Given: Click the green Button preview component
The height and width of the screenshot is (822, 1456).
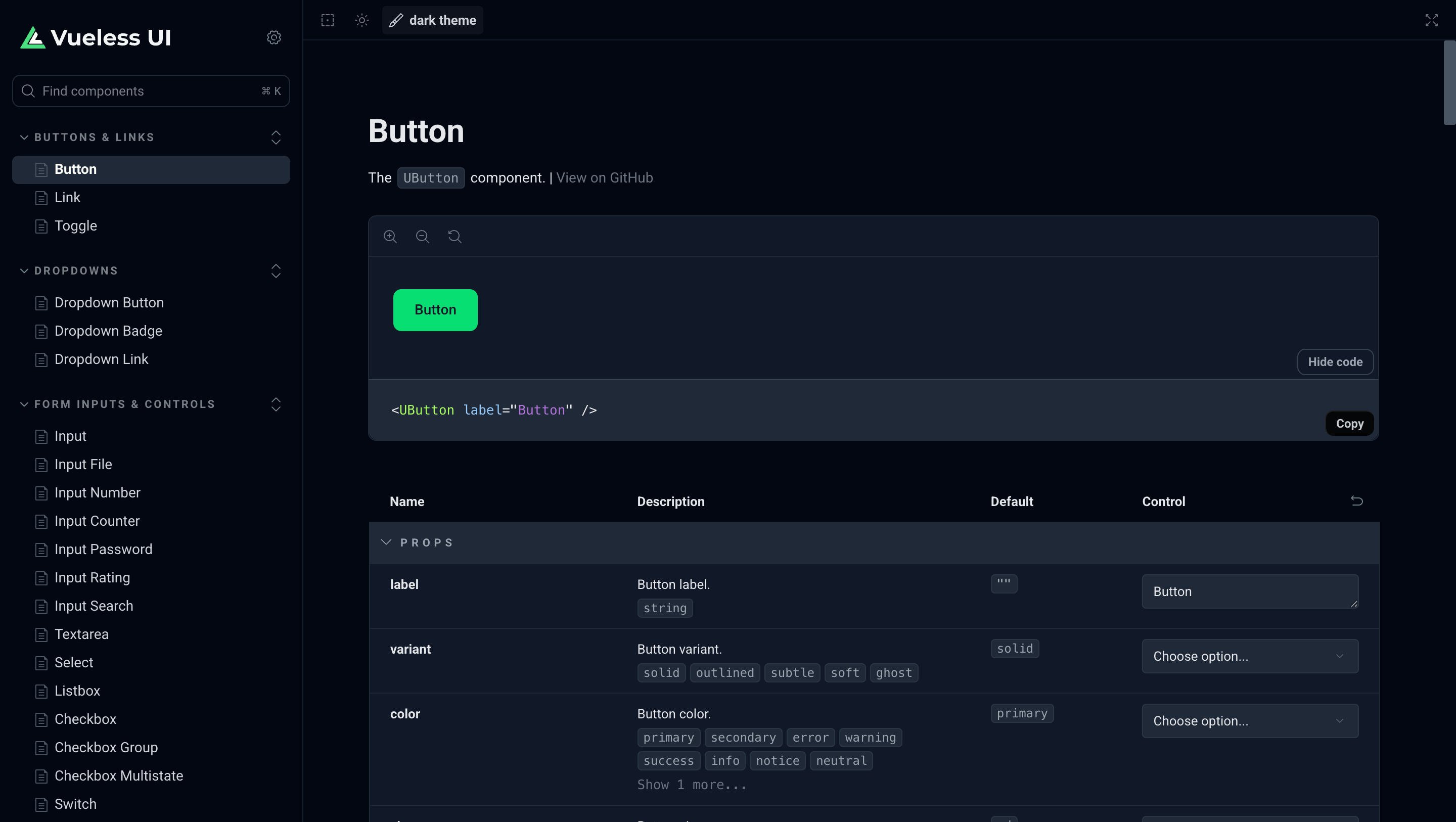Looking at the screenshot, I should click(x=435, y=310).
